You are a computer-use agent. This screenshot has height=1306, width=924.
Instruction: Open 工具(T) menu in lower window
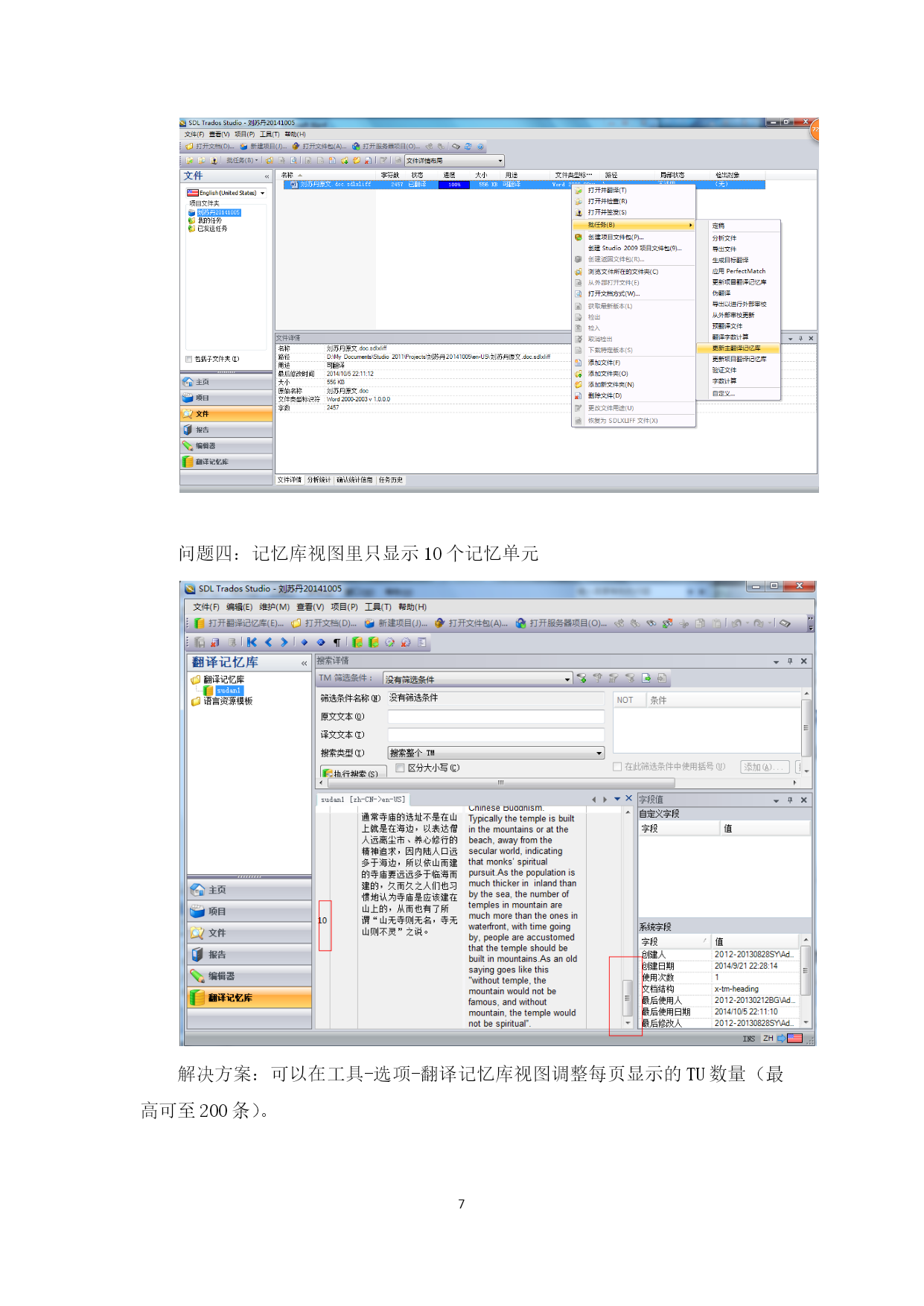(378, 607)
